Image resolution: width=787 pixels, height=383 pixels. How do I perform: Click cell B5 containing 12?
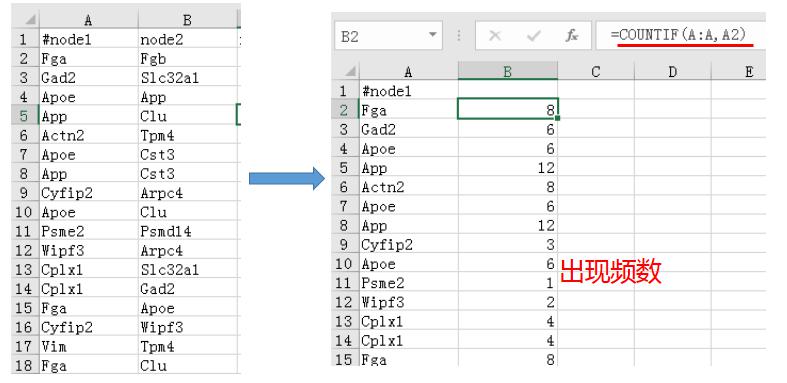click(x=508, y=168)
